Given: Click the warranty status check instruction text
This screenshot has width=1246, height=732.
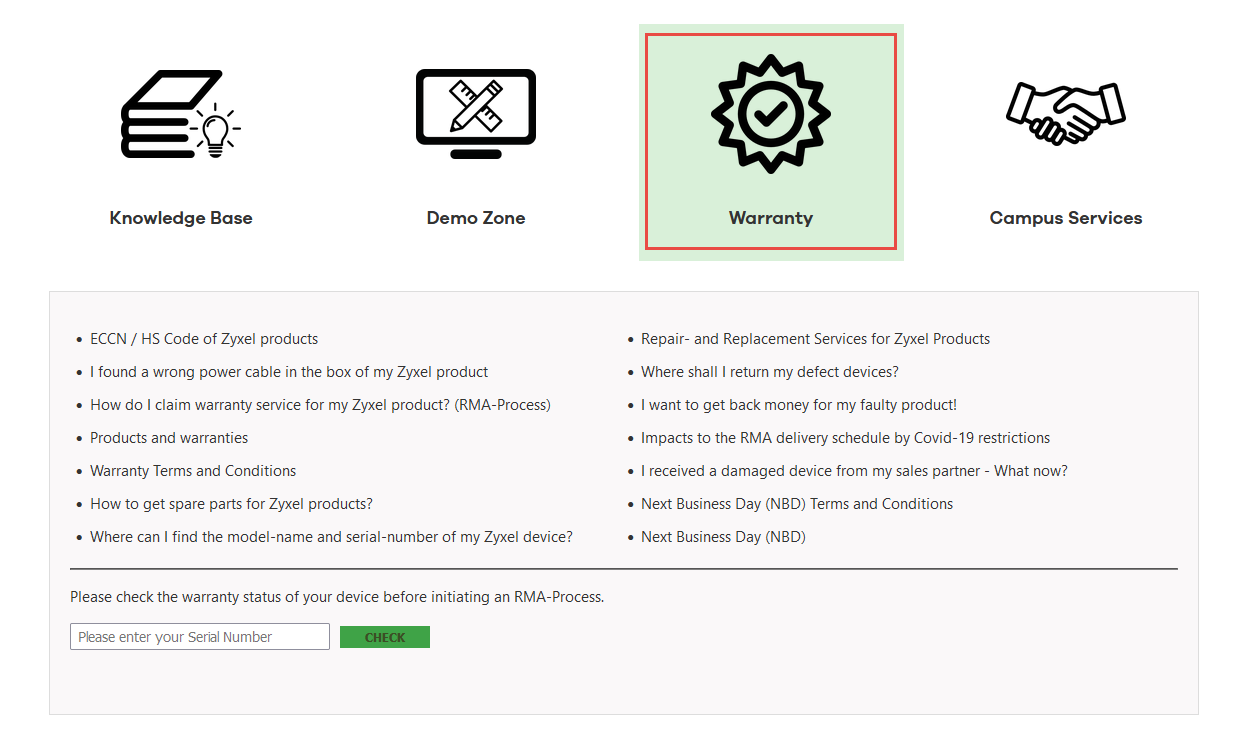Looking at the screenshot, I should pyautogui.click(x=337, y=597).
